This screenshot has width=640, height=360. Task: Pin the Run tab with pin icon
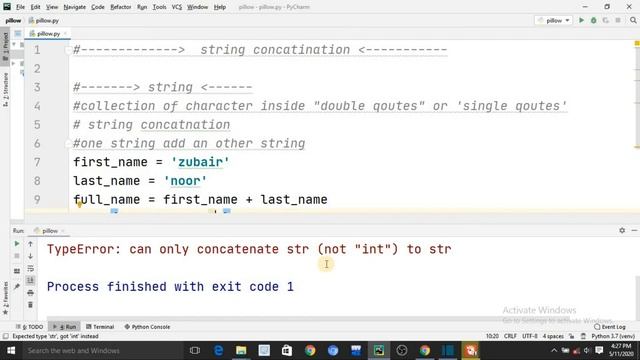coord(17,287)
